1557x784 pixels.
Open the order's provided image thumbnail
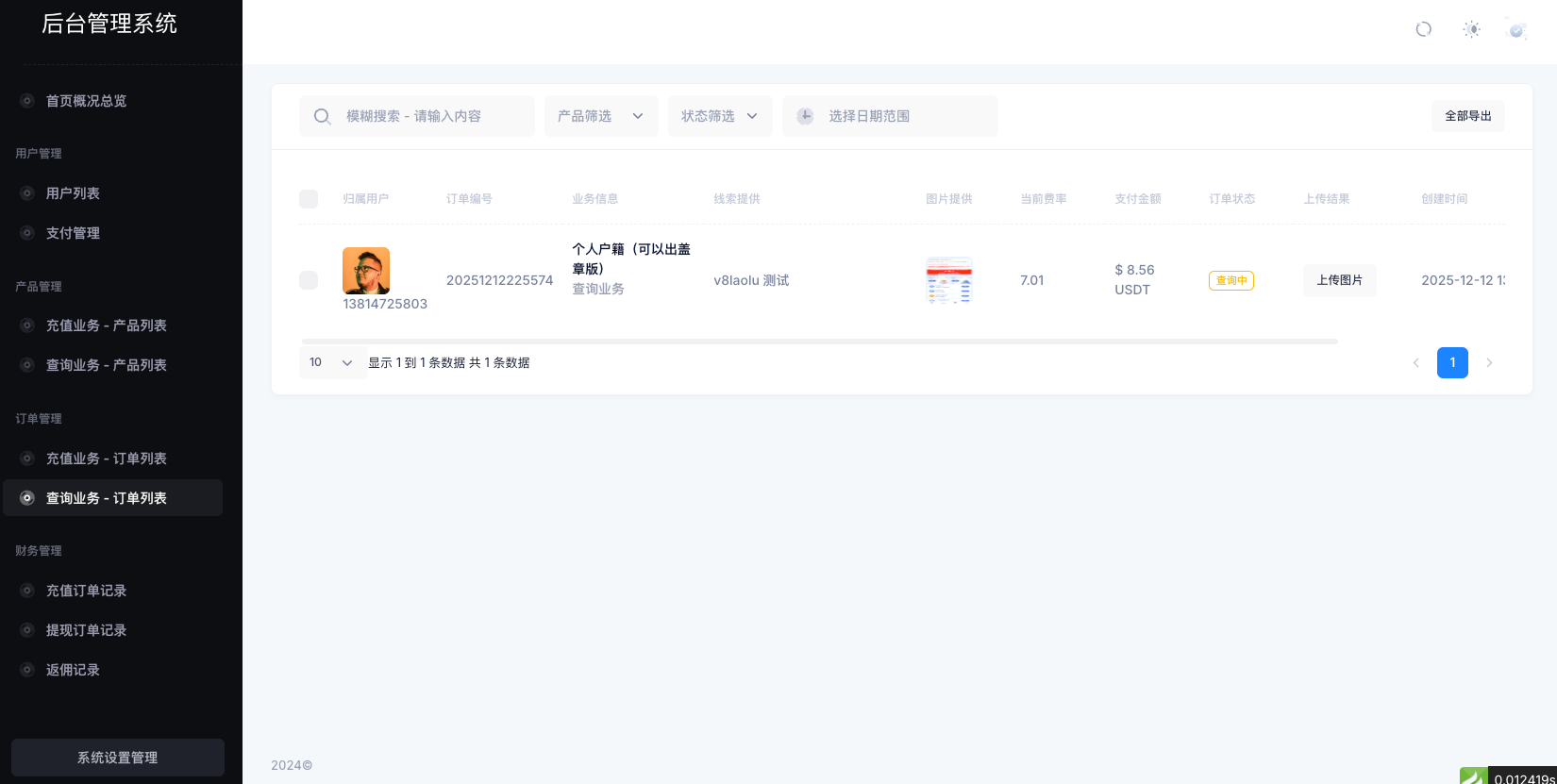coord(948,280)
